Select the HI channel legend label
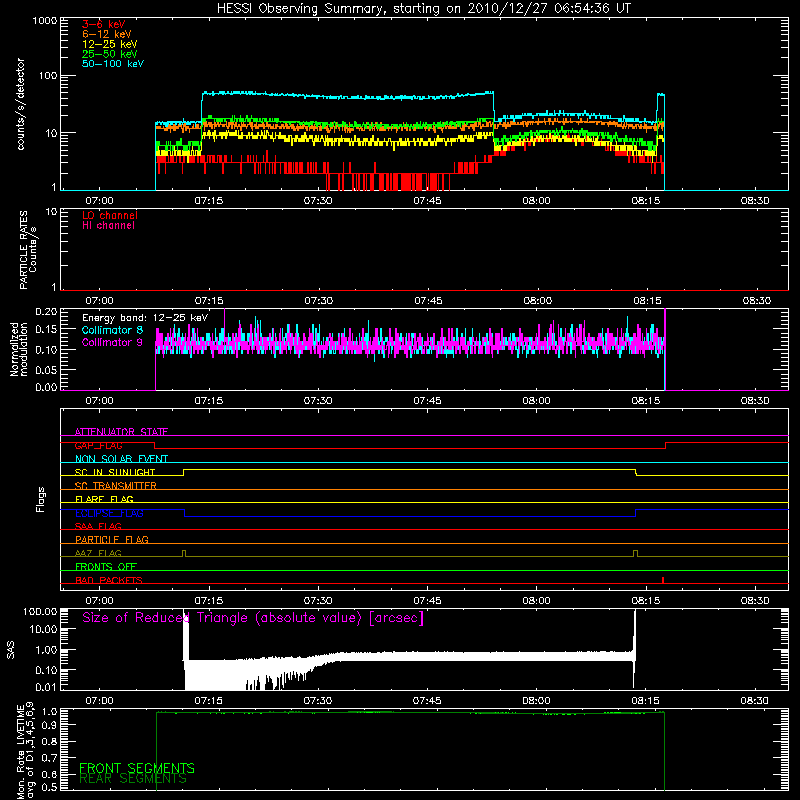 pyautogui.click(x=108, y=225)
